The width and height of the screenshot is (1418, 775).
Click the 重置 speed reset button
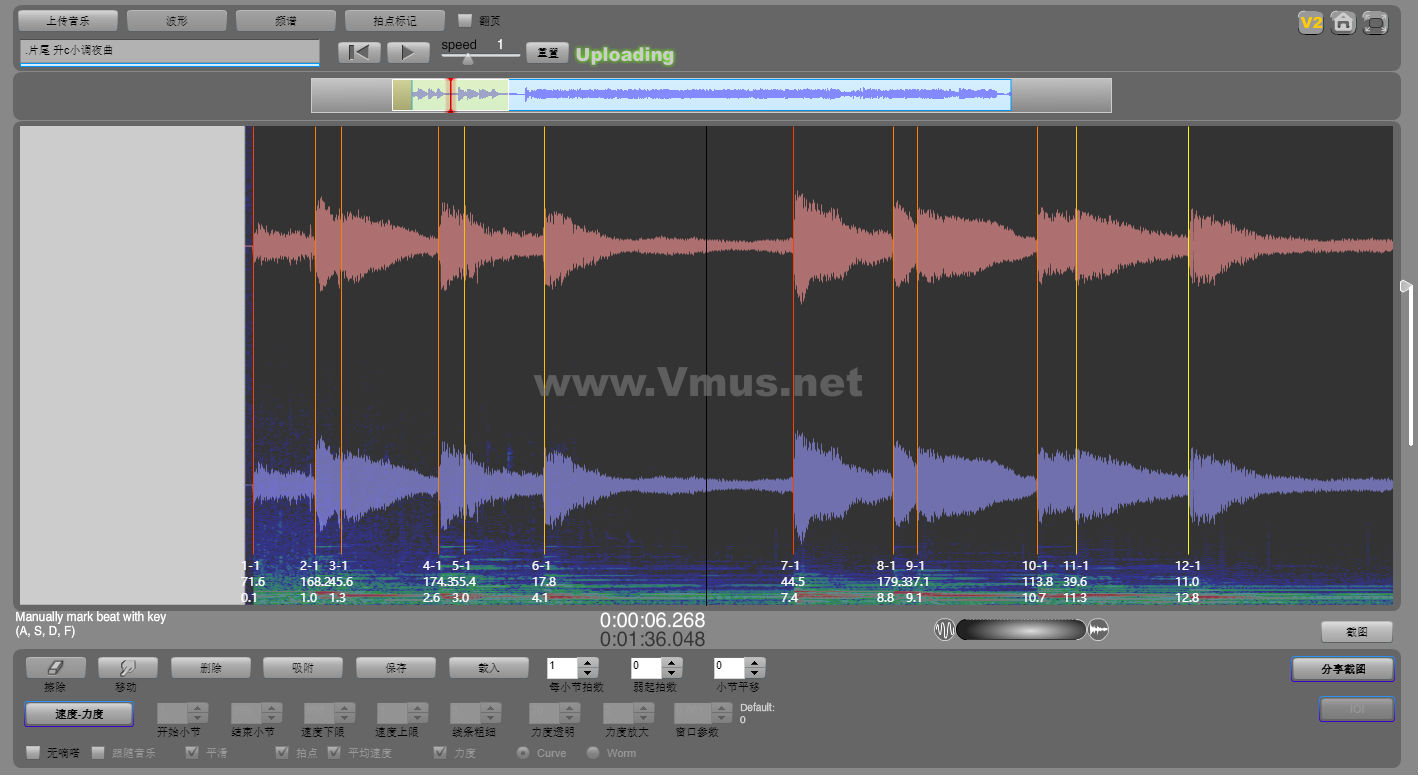point(547,53)
